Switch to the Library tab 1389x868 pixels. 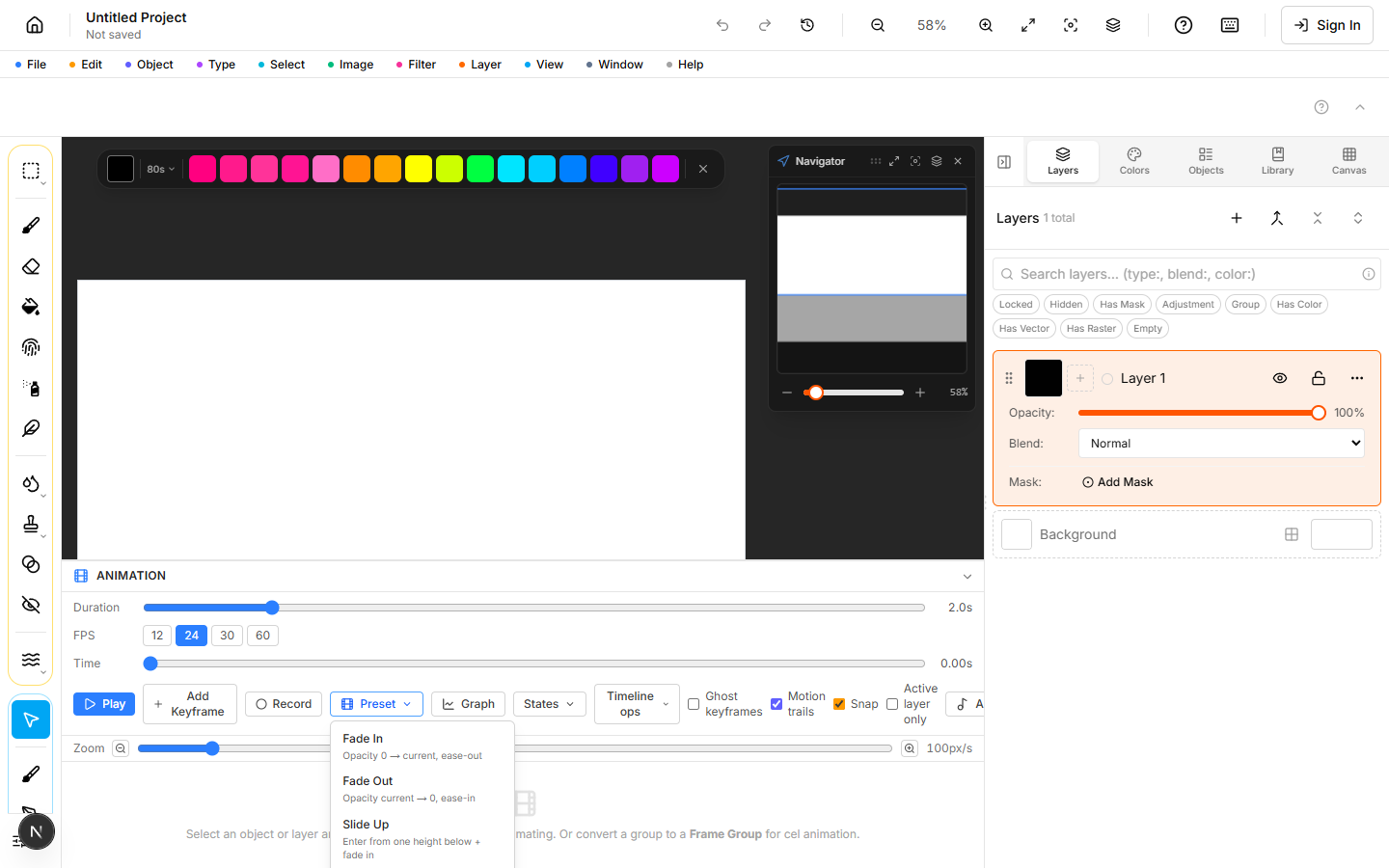[1277, 161]
